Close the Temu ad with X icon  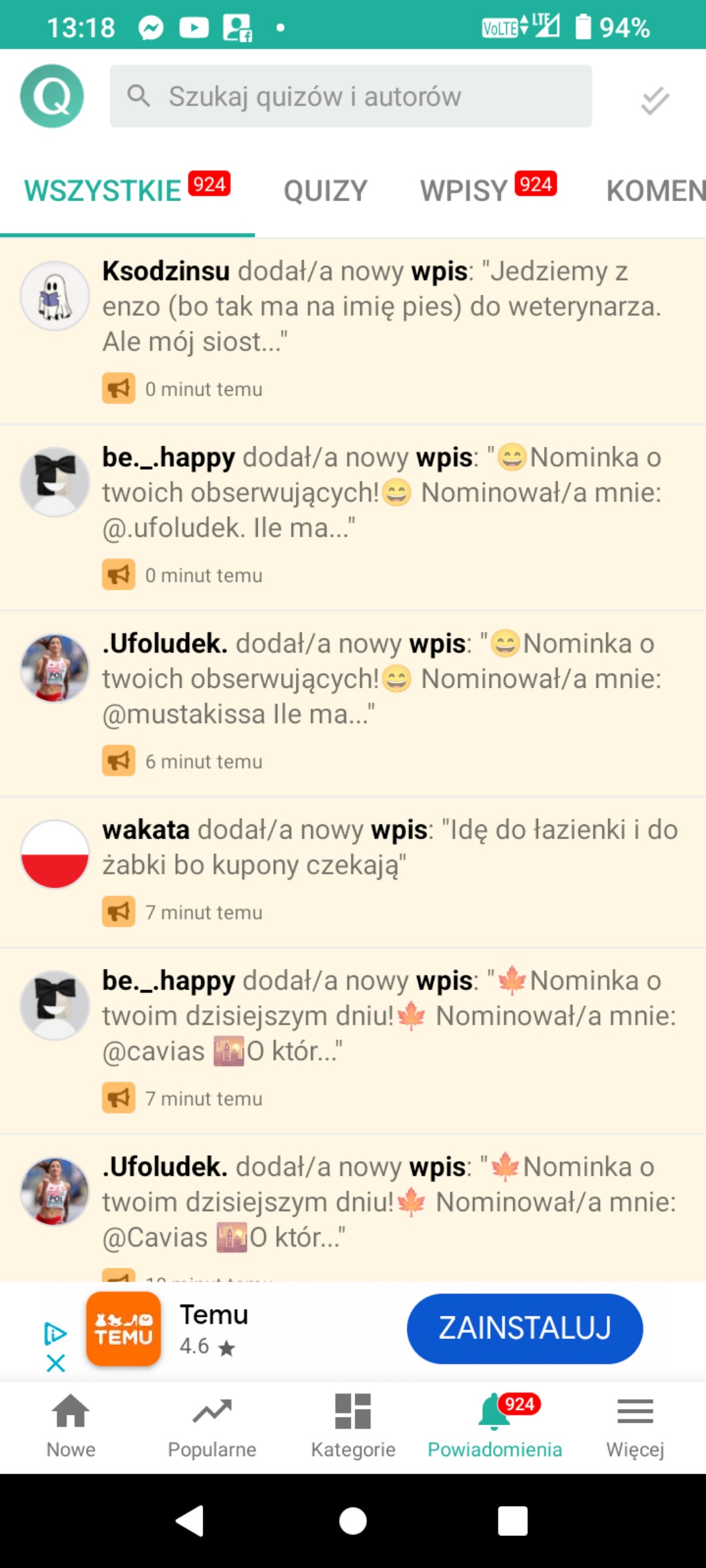[56, 1363]
